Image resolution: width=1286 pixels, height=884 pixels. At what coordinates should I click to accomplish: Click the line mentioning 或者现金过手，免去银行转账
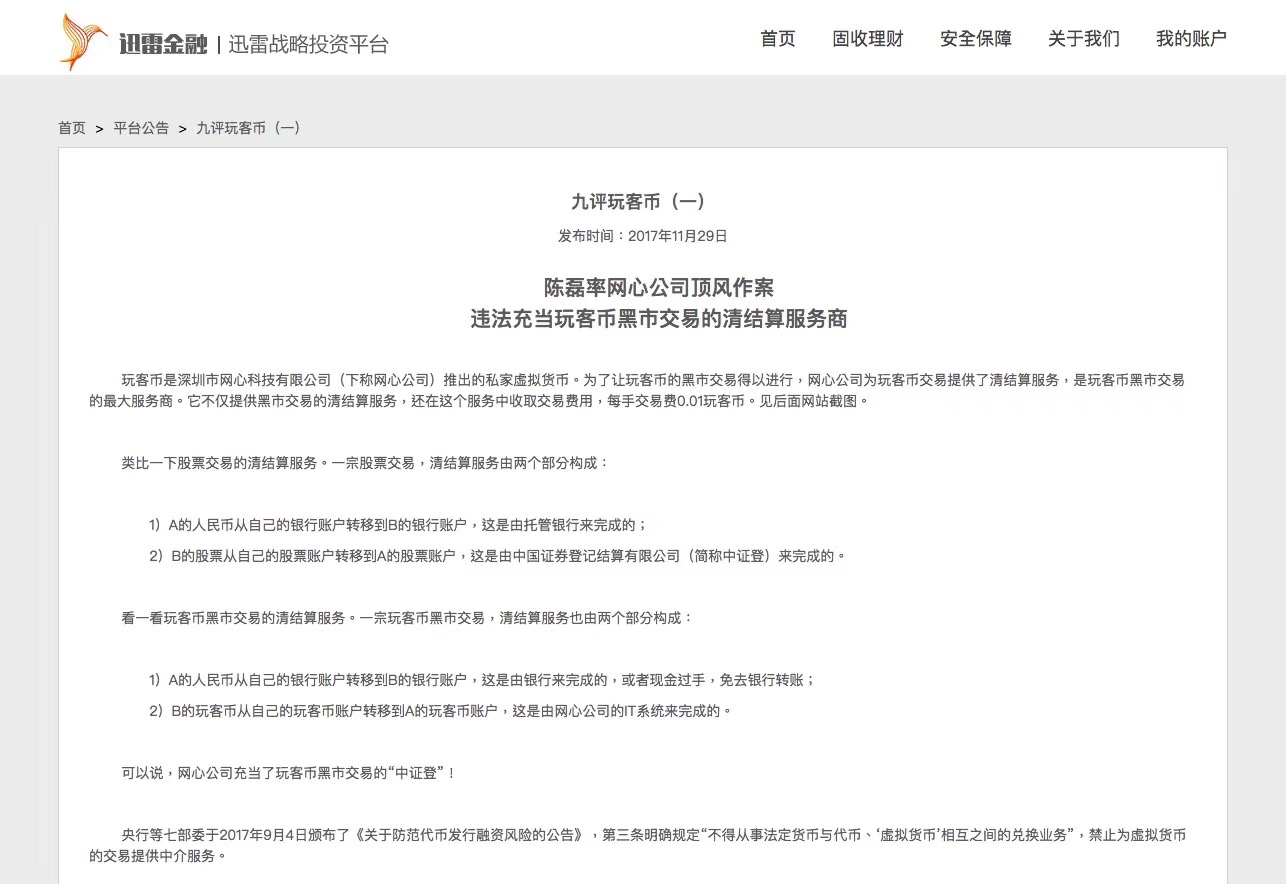[x=482, y=679]
